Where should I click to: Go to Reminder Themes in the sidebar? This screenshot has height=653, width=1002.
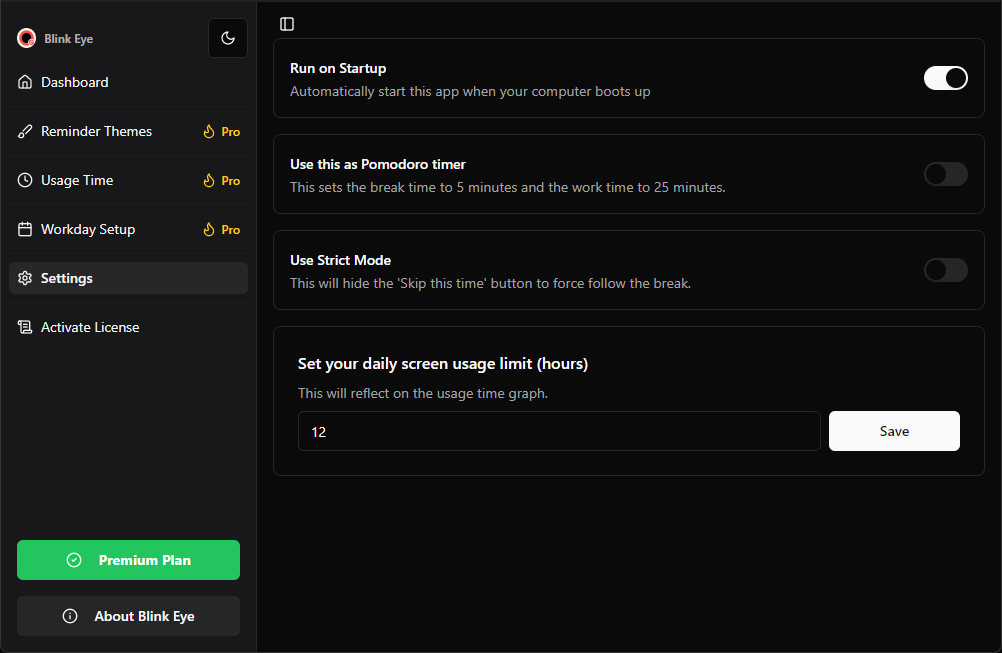point(97,131)
